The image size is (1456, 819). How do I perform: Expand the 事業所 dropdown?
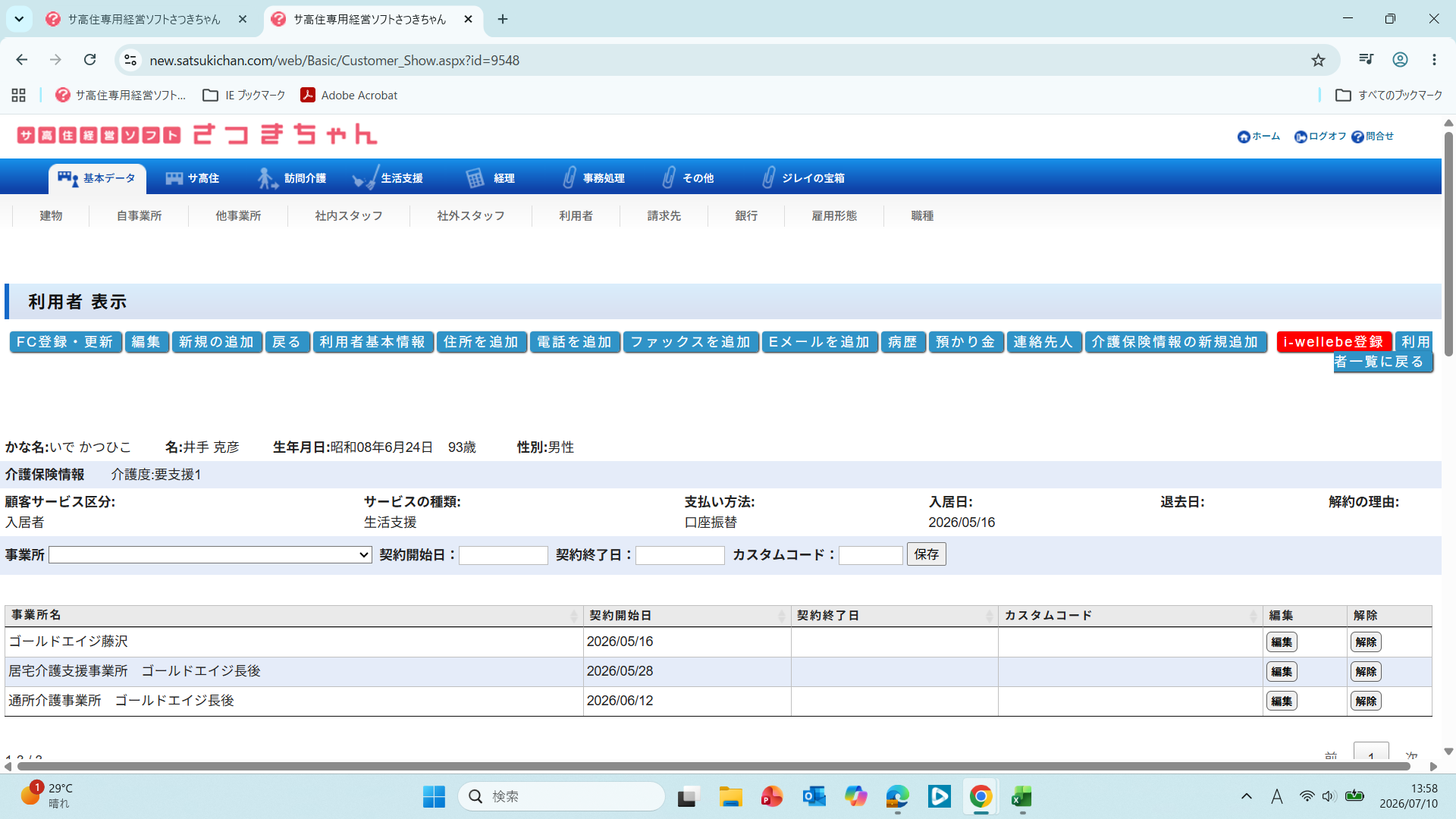tap(210, 555)
